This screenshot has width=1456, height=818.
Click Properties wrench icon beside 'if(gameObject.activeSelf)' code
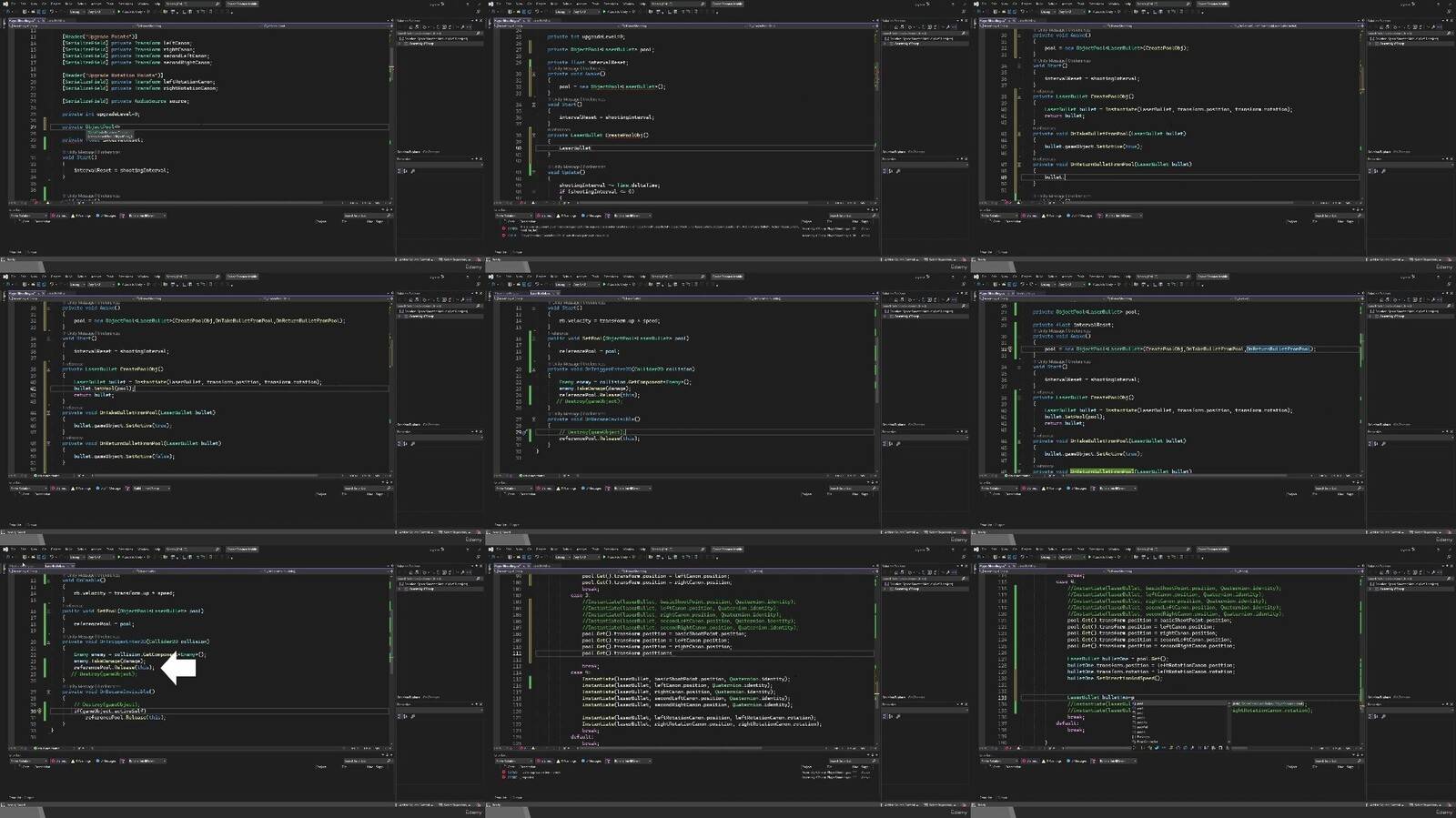tap(412, 717)
